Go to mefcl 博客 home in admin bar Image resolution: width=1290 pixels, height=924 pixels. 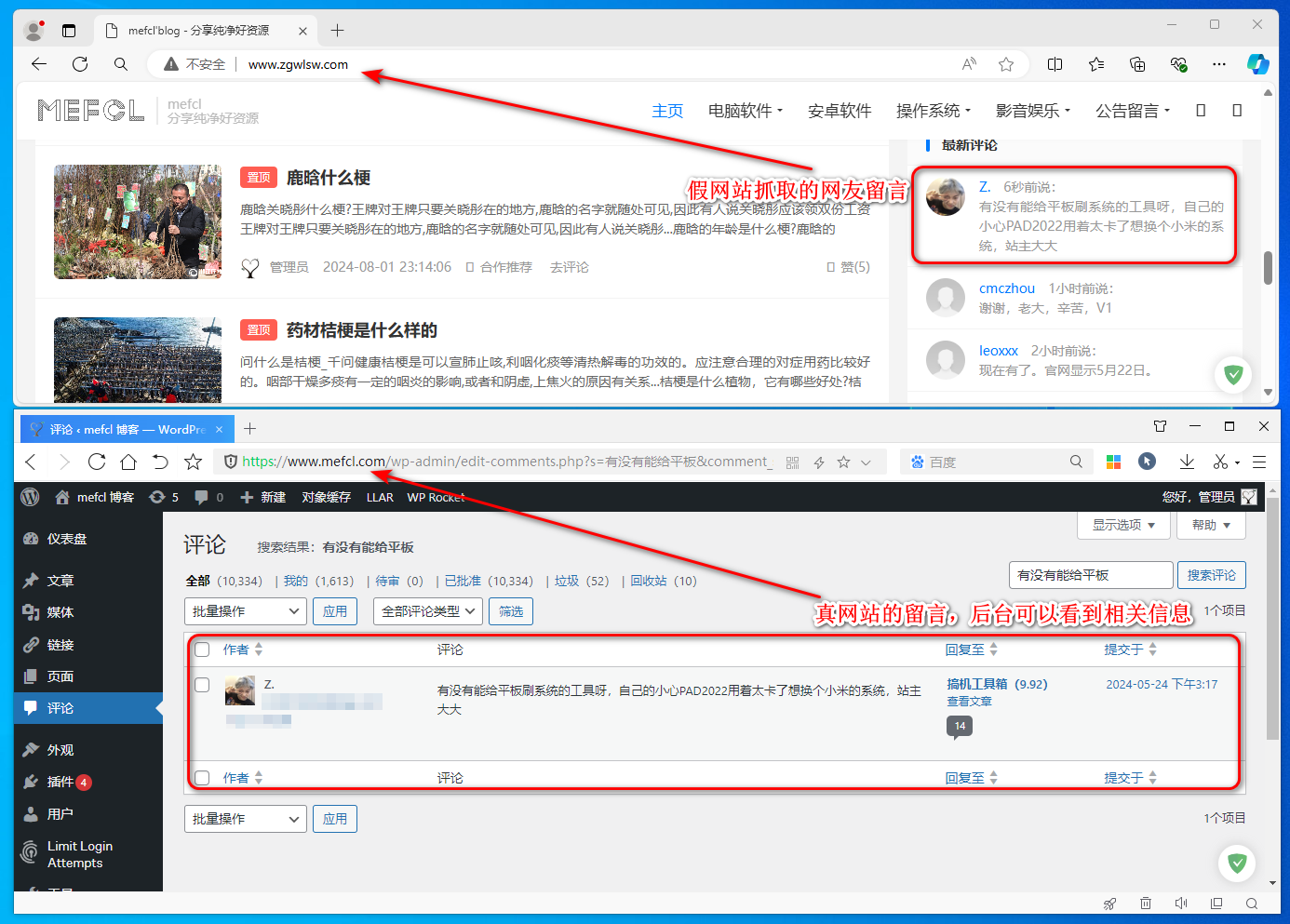(94, 497)
